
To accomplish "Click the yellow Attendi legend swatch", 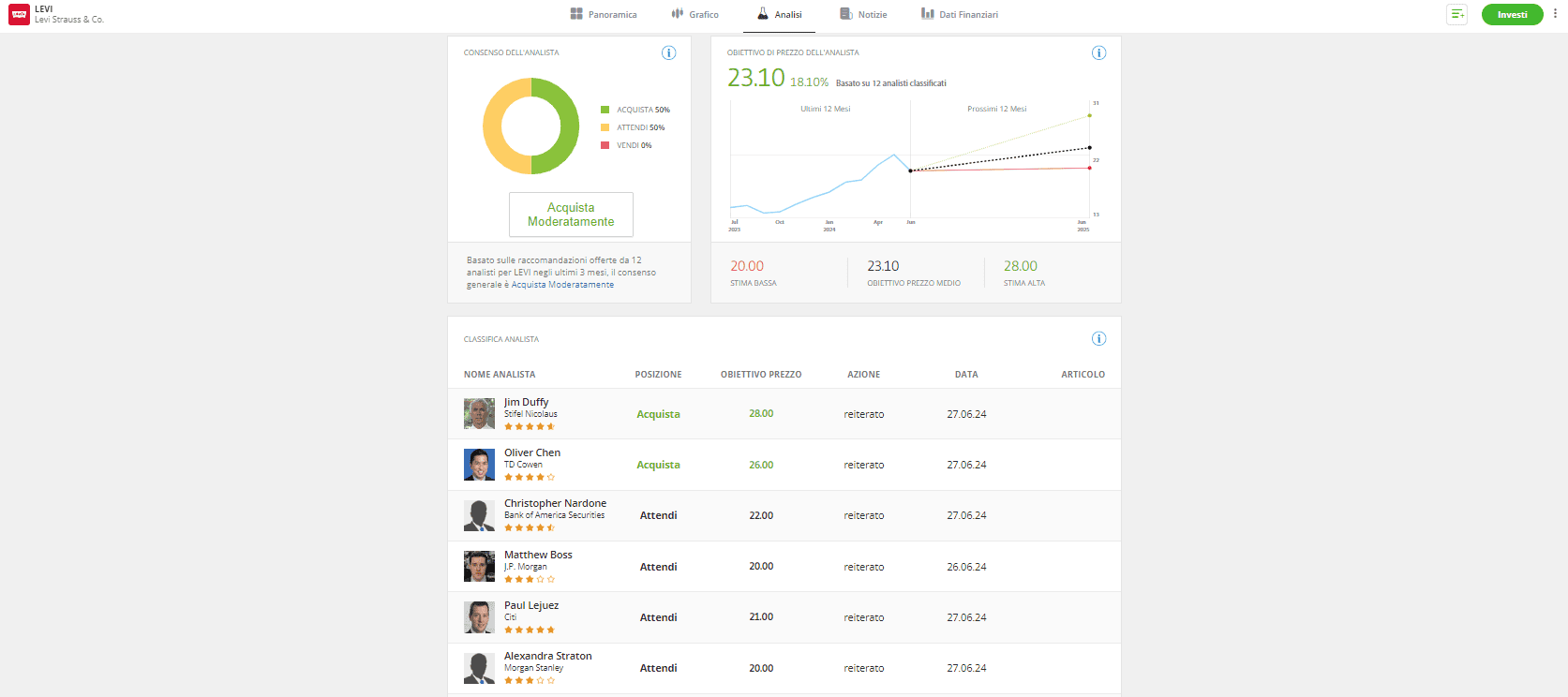I will 605,127.
